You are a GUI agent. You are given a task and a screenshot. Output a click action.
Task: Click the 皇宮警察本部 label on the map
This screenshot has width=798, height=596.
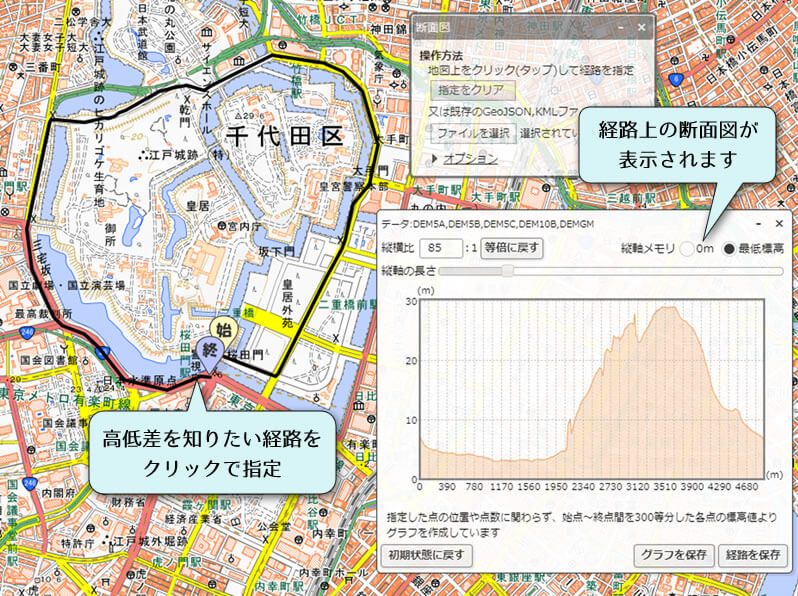[354, 187]
